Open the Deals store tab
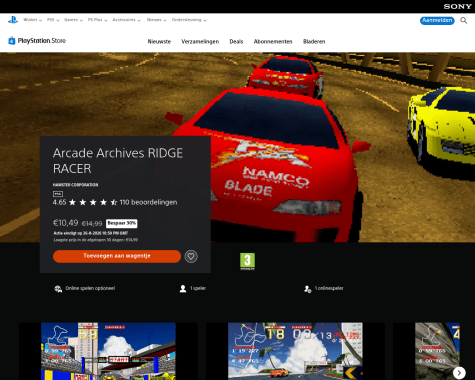This screenshot has width=475, height=380. pyautogui.click(x=236, y=42)
